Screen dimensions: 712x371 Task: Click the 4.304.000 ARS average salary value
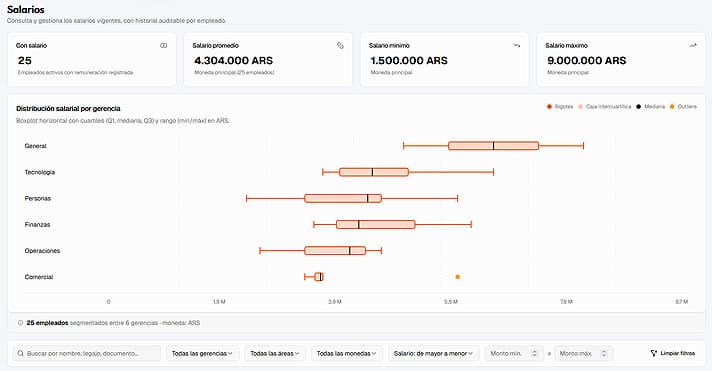(x=233, y=60)
